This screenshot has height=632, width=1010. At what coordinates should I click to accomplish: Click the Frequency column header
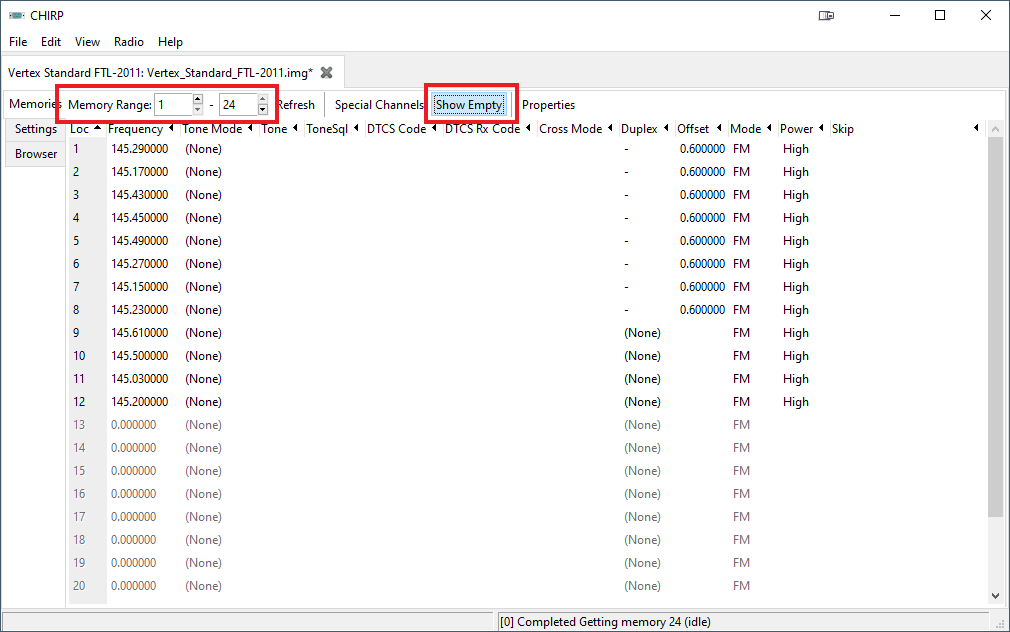tap(141, 129)
